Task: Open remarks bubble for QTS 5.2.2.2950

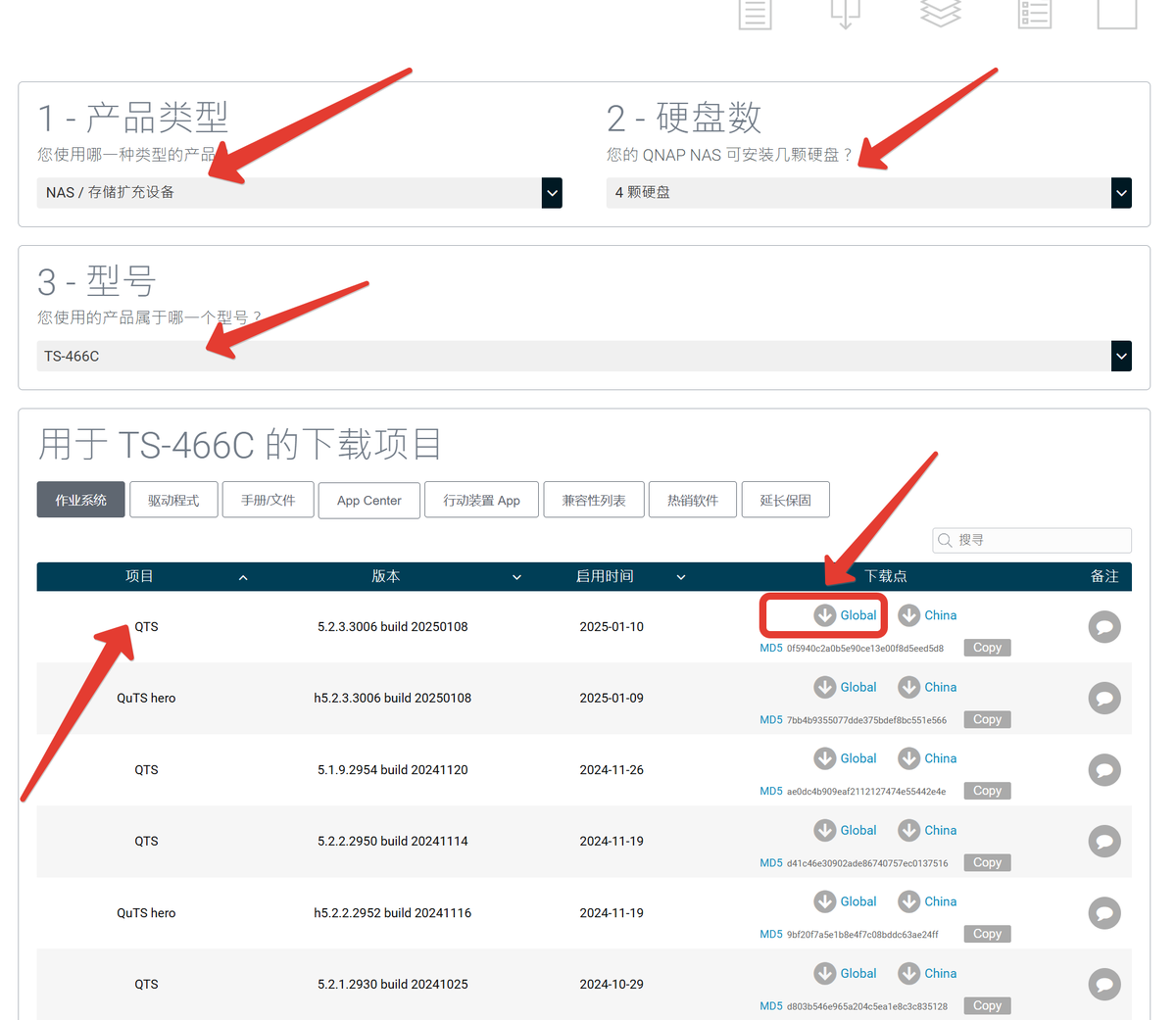Action: pos(1104,842)
